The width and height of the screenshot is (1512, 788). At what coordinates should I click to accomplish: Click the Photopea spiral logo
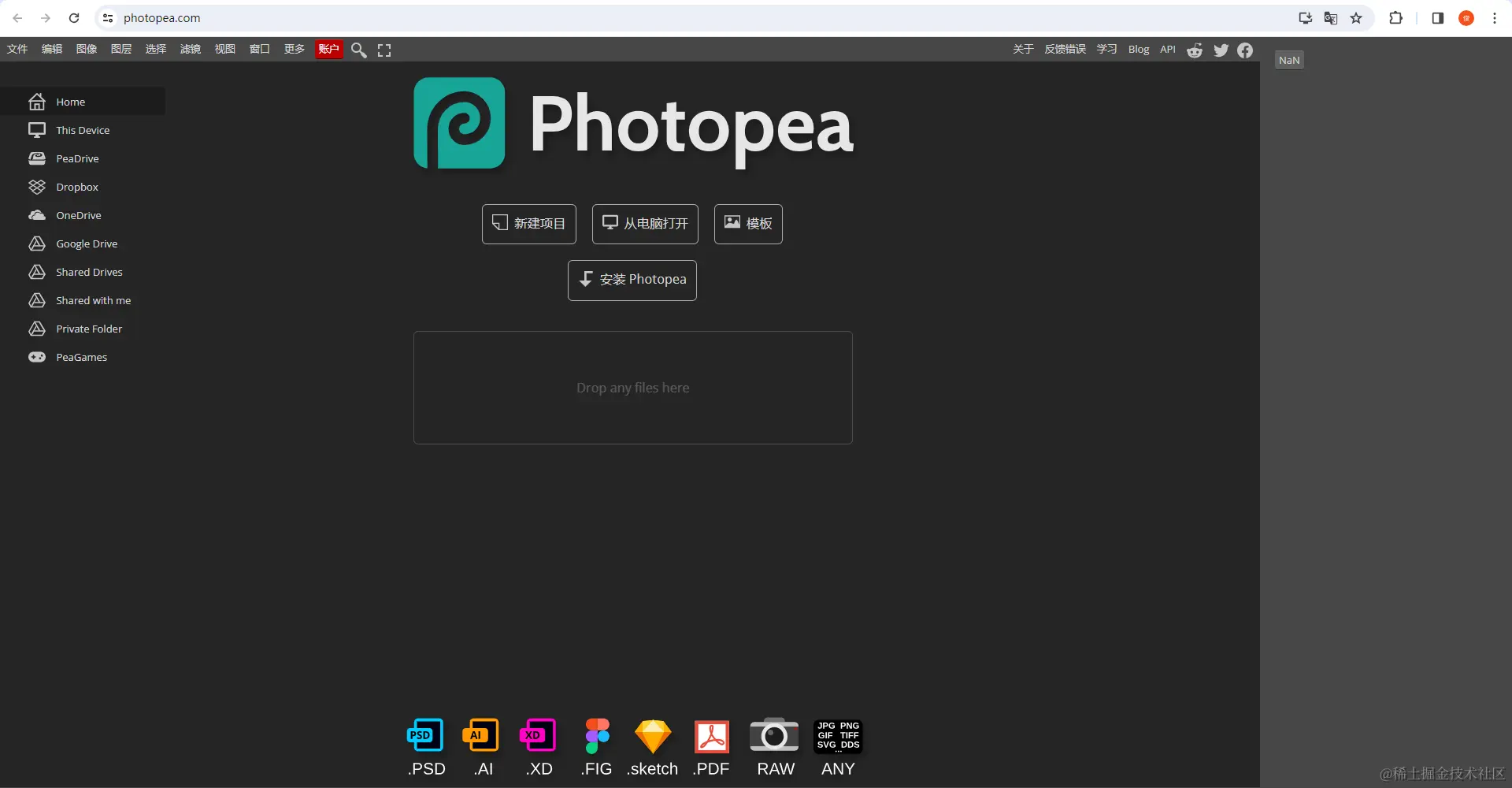point(460,123)
